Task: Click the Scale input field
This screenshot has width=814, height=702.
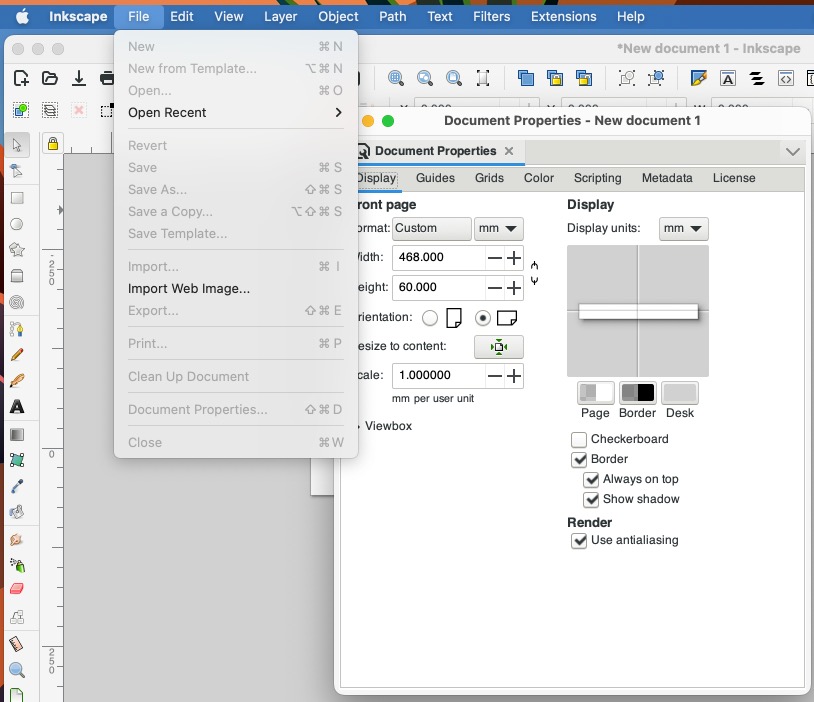Action: click(x=439, y=376)
